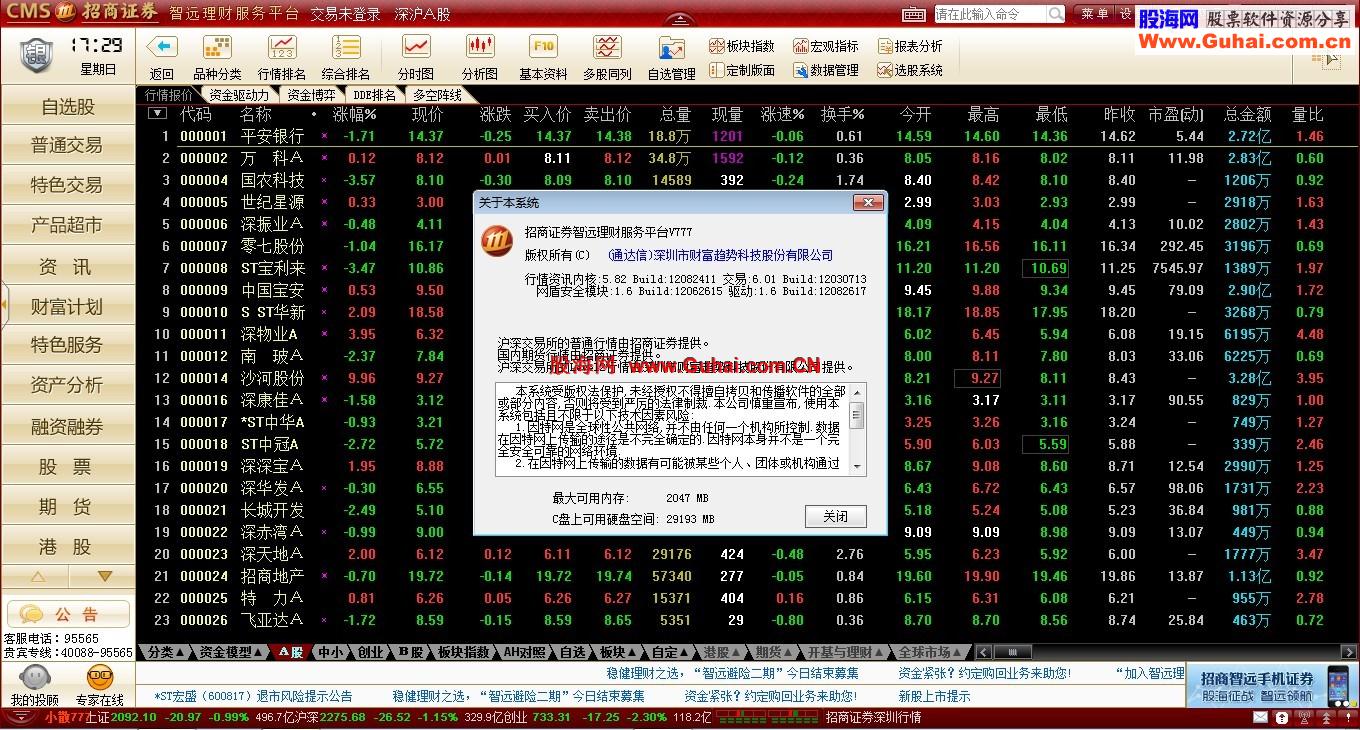Select 自选股 in left sidebar

pos(67,107)
